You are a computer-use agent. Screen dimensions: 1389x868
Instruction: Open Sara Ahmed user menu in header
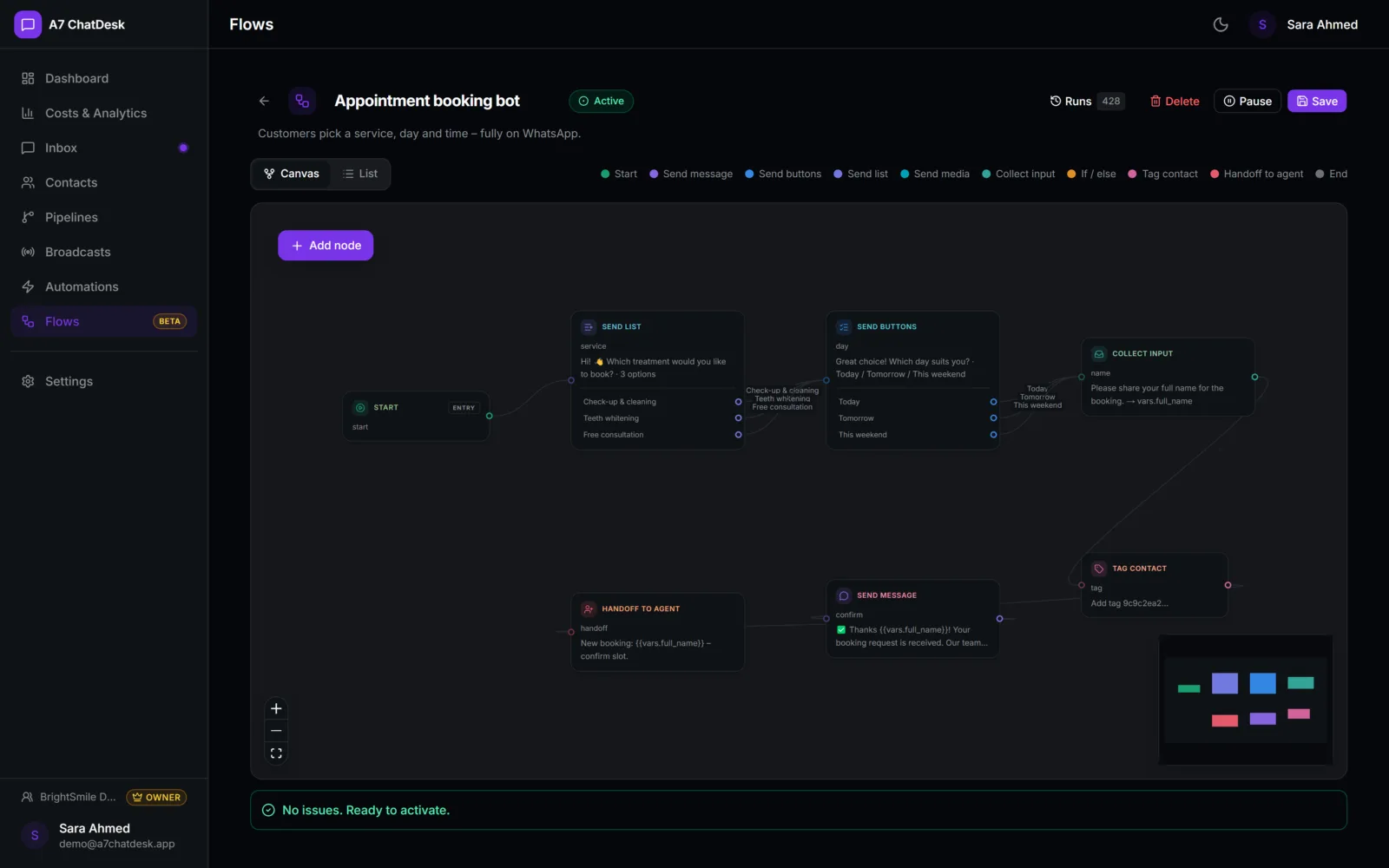(x=1303, y=24)
